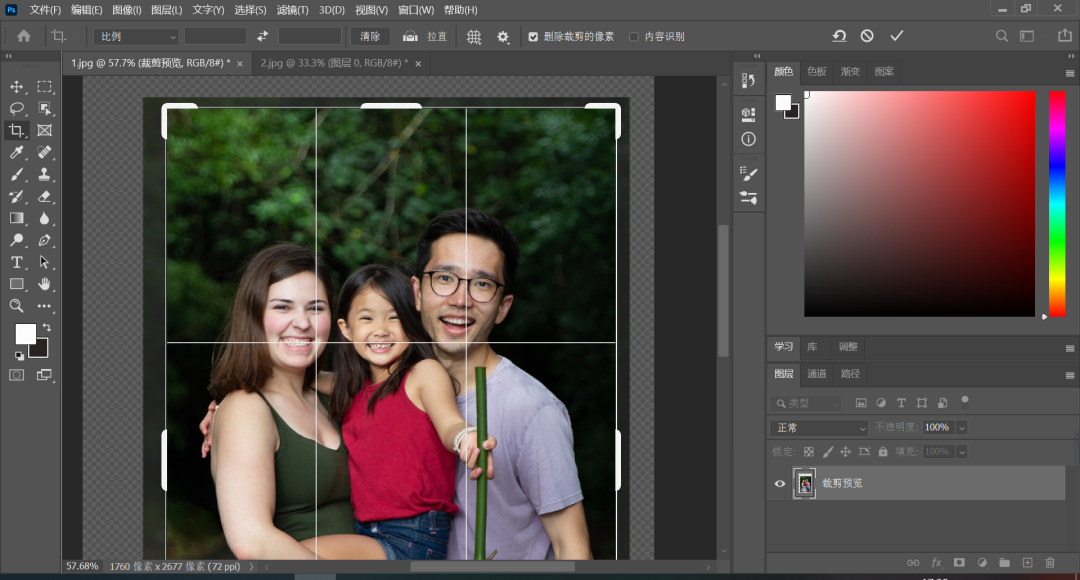Select the Blur tool
1080x580 pixels.
[45, 218]
